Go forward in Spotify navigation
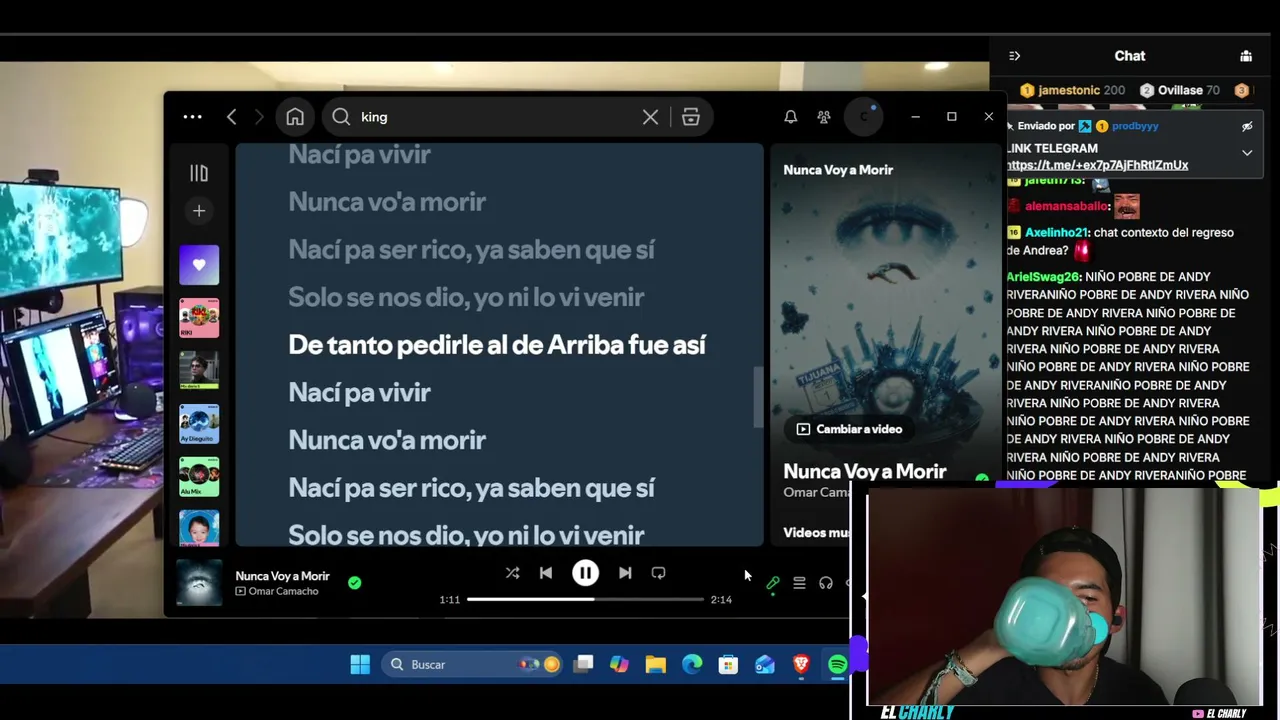 pos(259,117)
